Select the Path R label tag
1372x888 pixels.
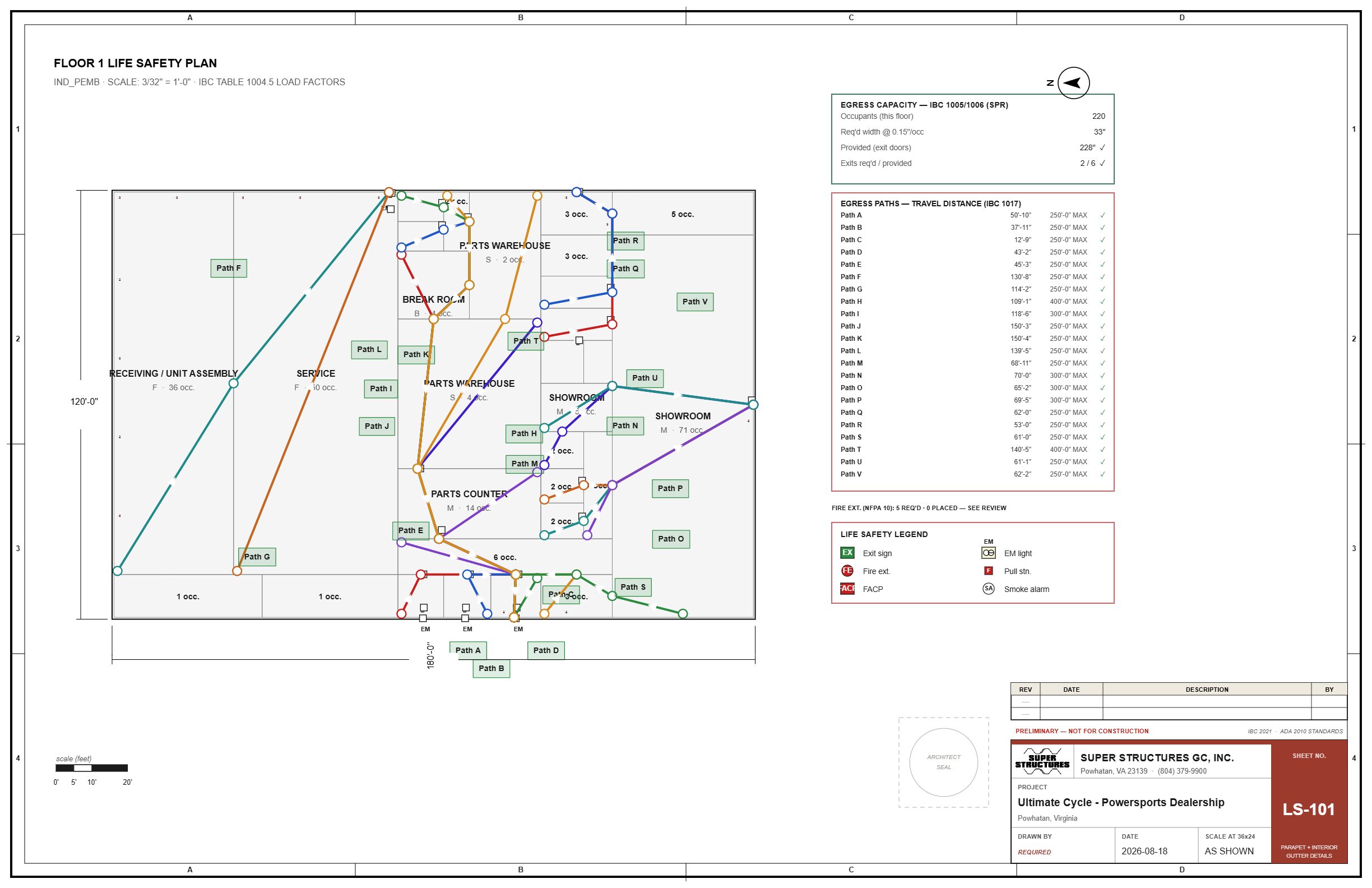pyautogui.click(x=625, y=241)
